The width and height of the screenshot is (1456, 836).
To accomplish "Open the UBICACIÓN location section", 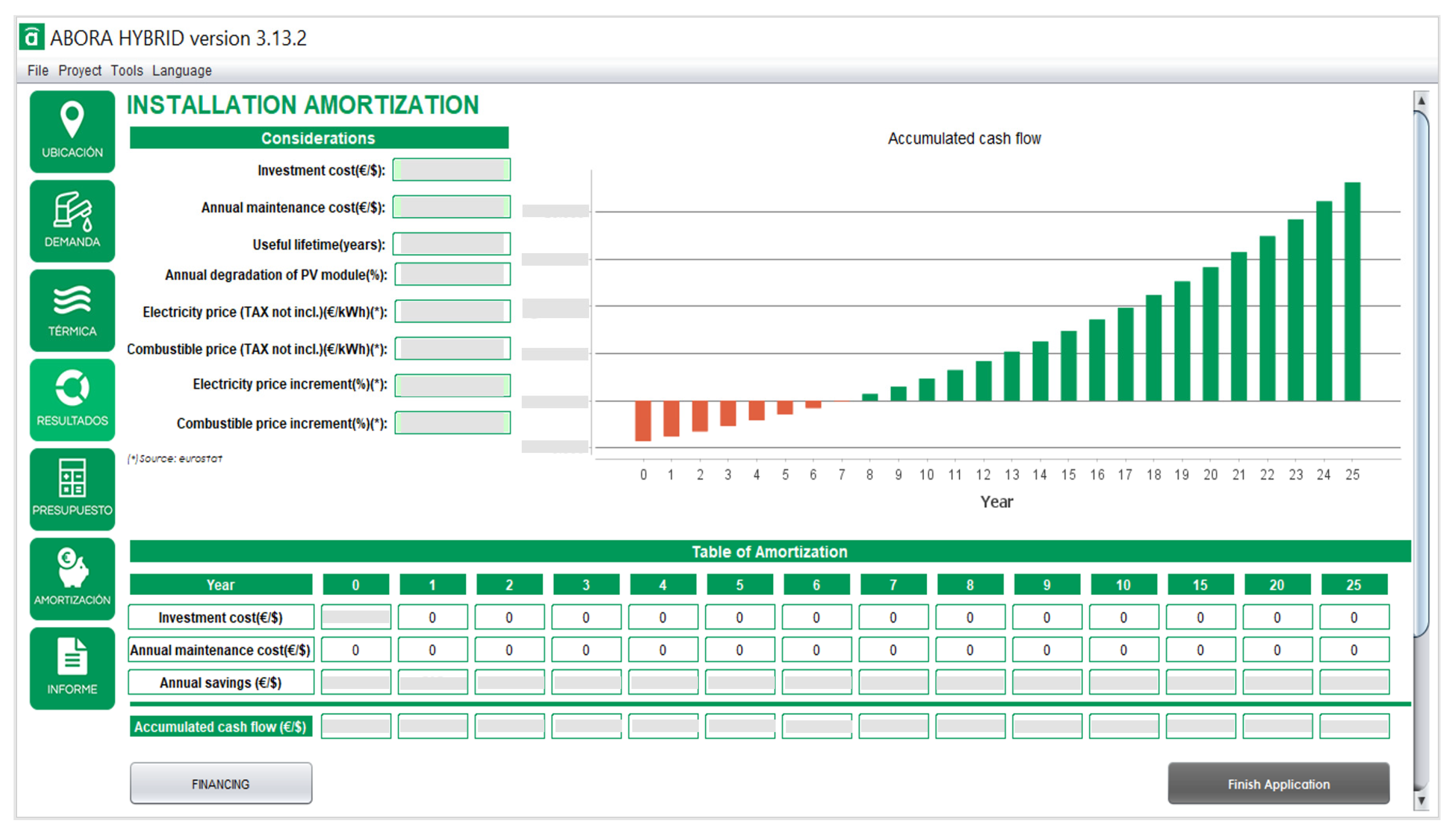I will (x=72, y=131).
